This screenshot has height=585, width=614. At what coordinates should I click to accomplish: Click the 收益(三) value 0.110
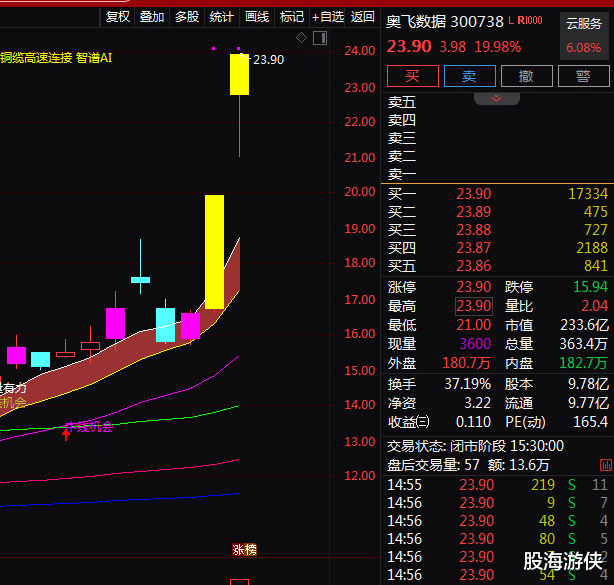coord(473,422)
